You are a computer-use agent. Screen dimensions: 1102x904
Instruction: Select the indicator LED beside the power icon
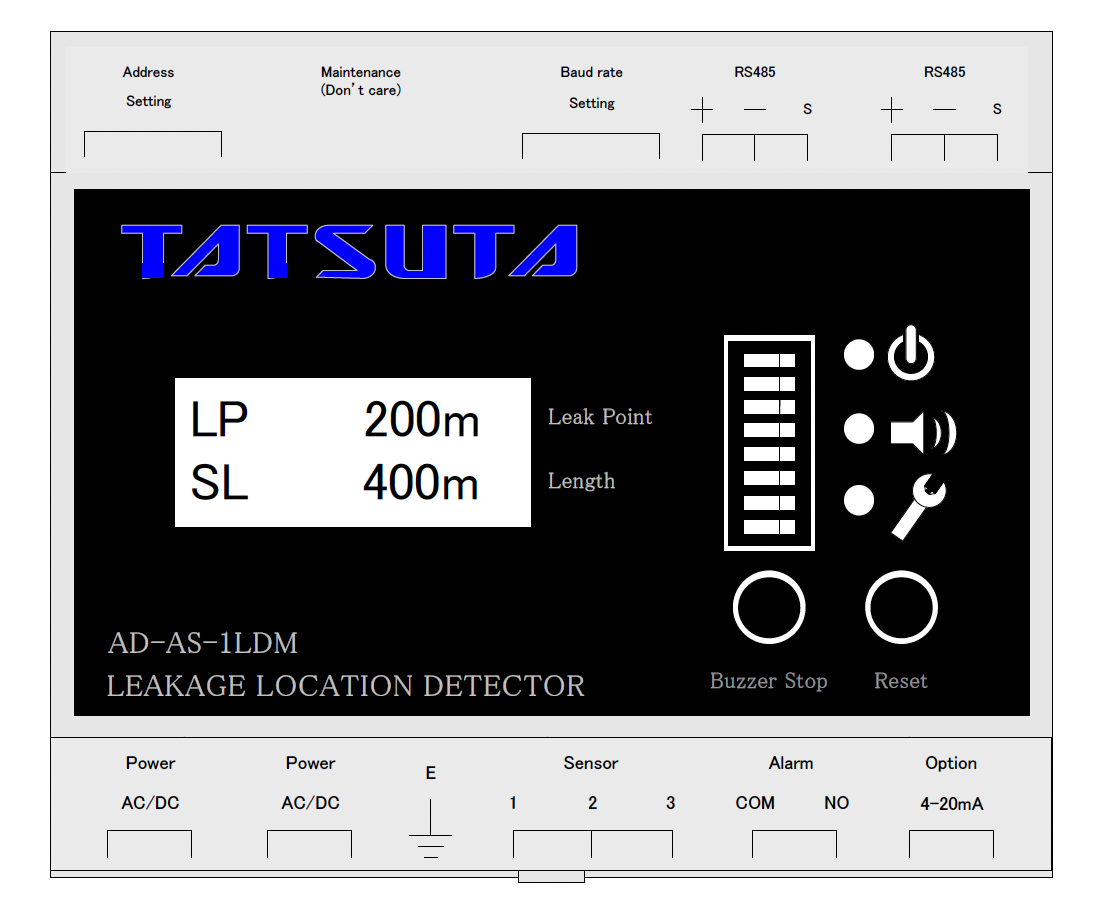(x=859, y=354)
